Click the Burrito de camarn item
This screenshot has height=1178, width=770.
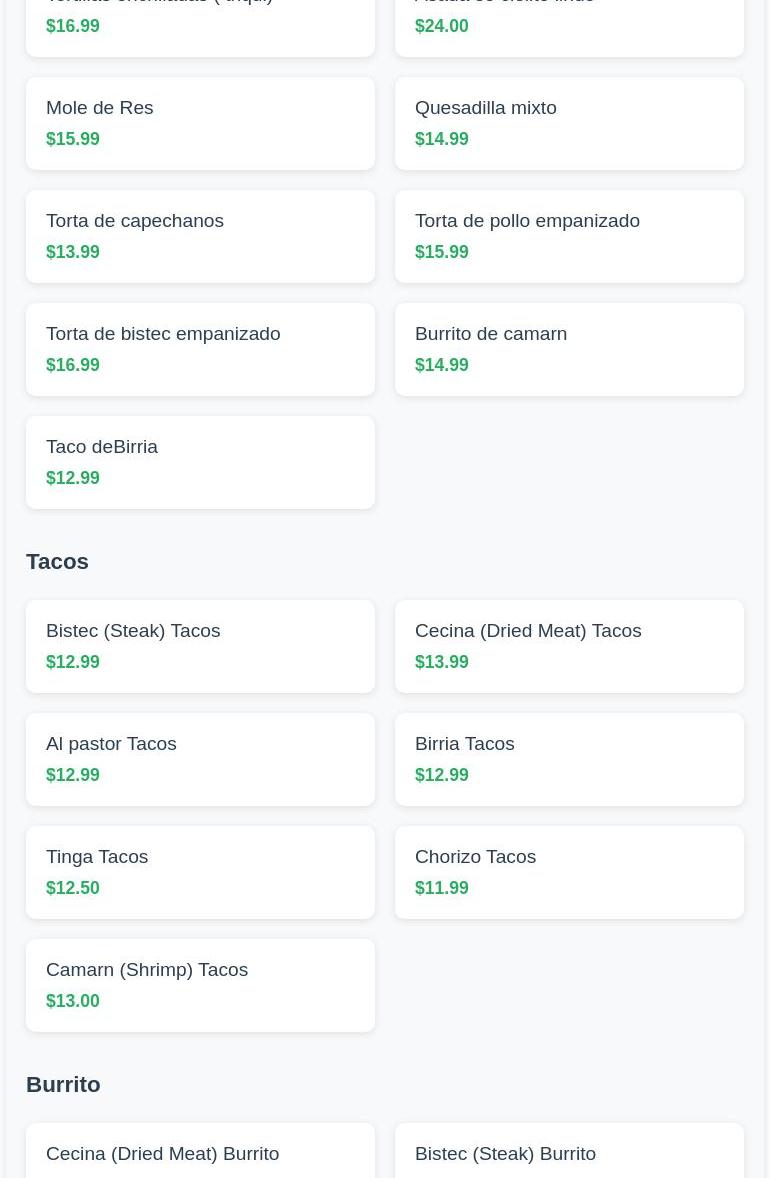pyautogui.click(x=569, y=349)
